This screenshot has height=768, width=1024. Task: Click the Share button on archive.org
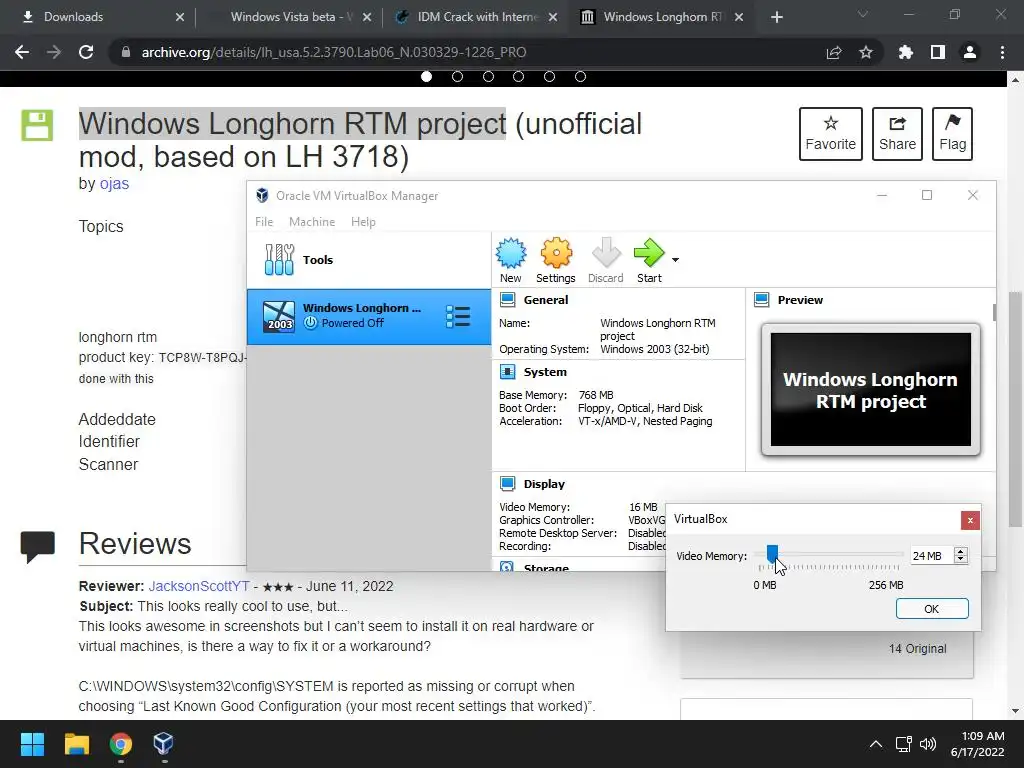(x=897, y=134)
